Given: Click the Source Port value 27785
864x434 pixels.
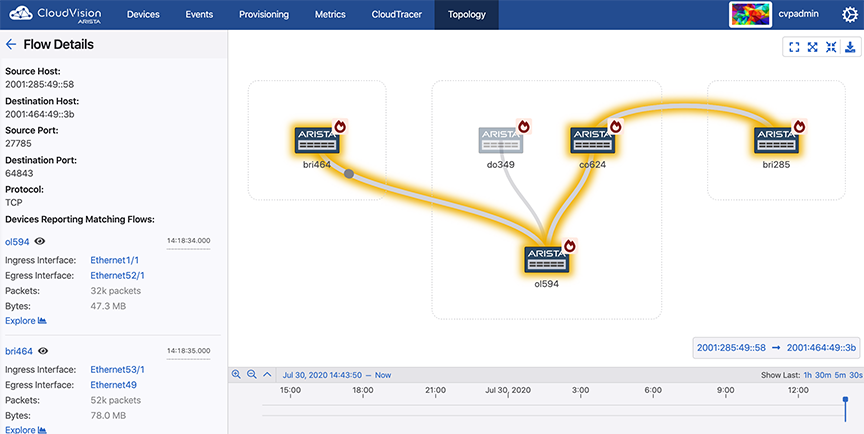Looking at the screenshot, I should click(x=18, y=144).
